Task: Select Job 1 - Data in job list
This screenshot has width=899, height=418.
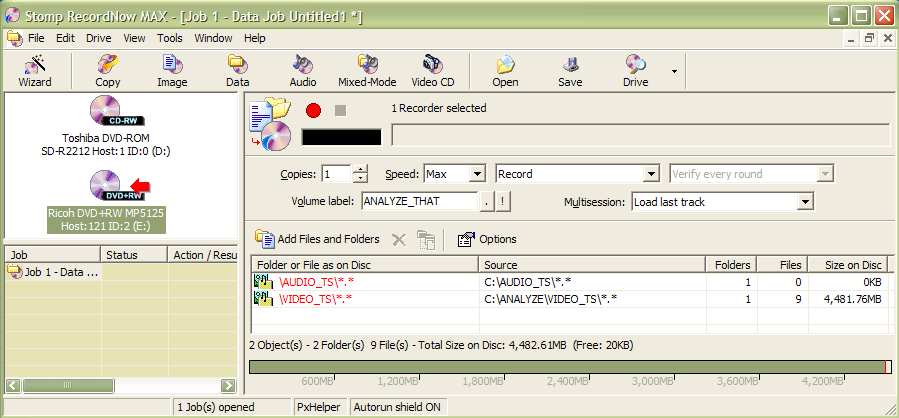Action: coord(54,272)
